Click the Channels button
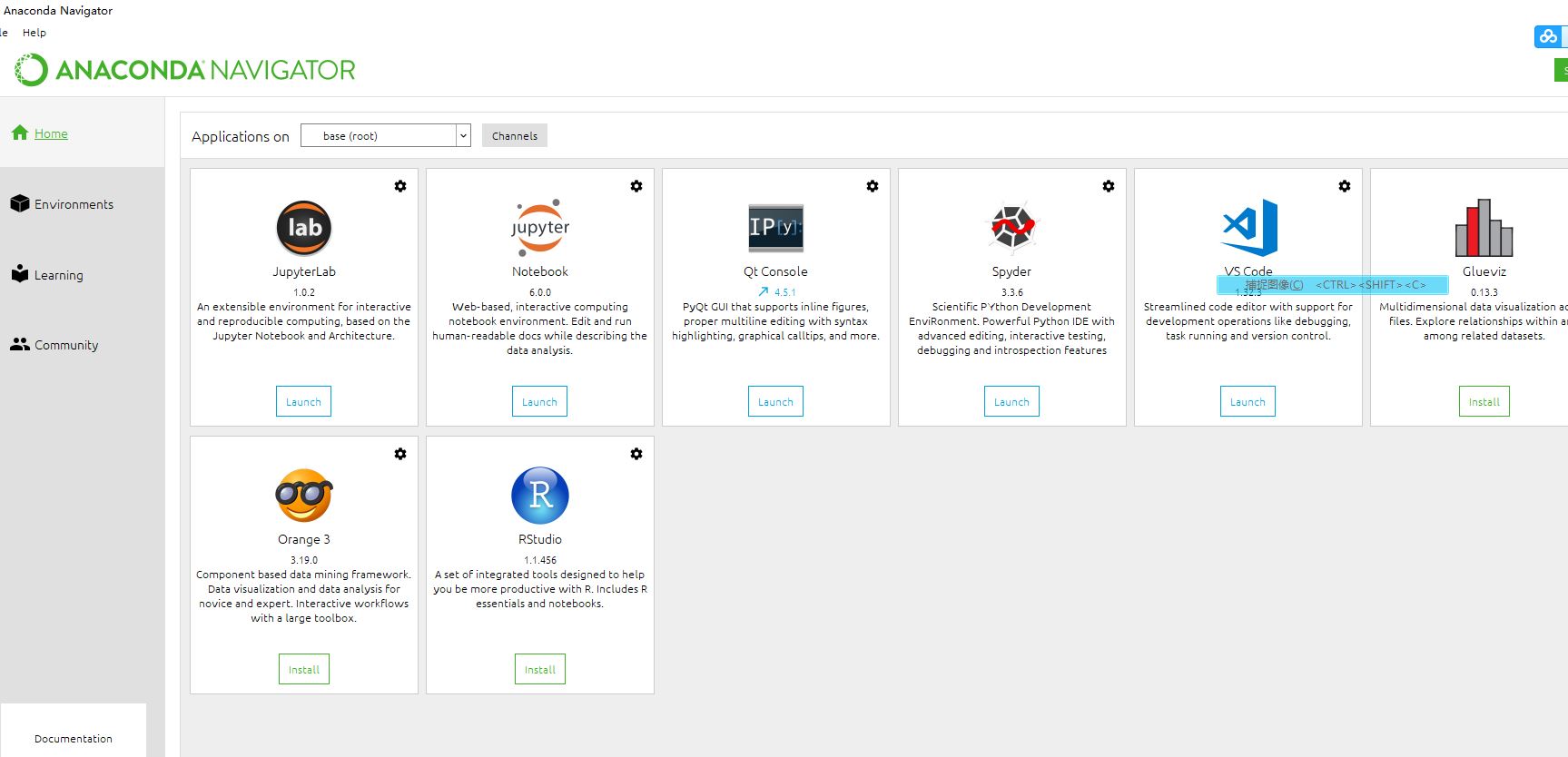1568x757 pixels. (x=515, y=136)
